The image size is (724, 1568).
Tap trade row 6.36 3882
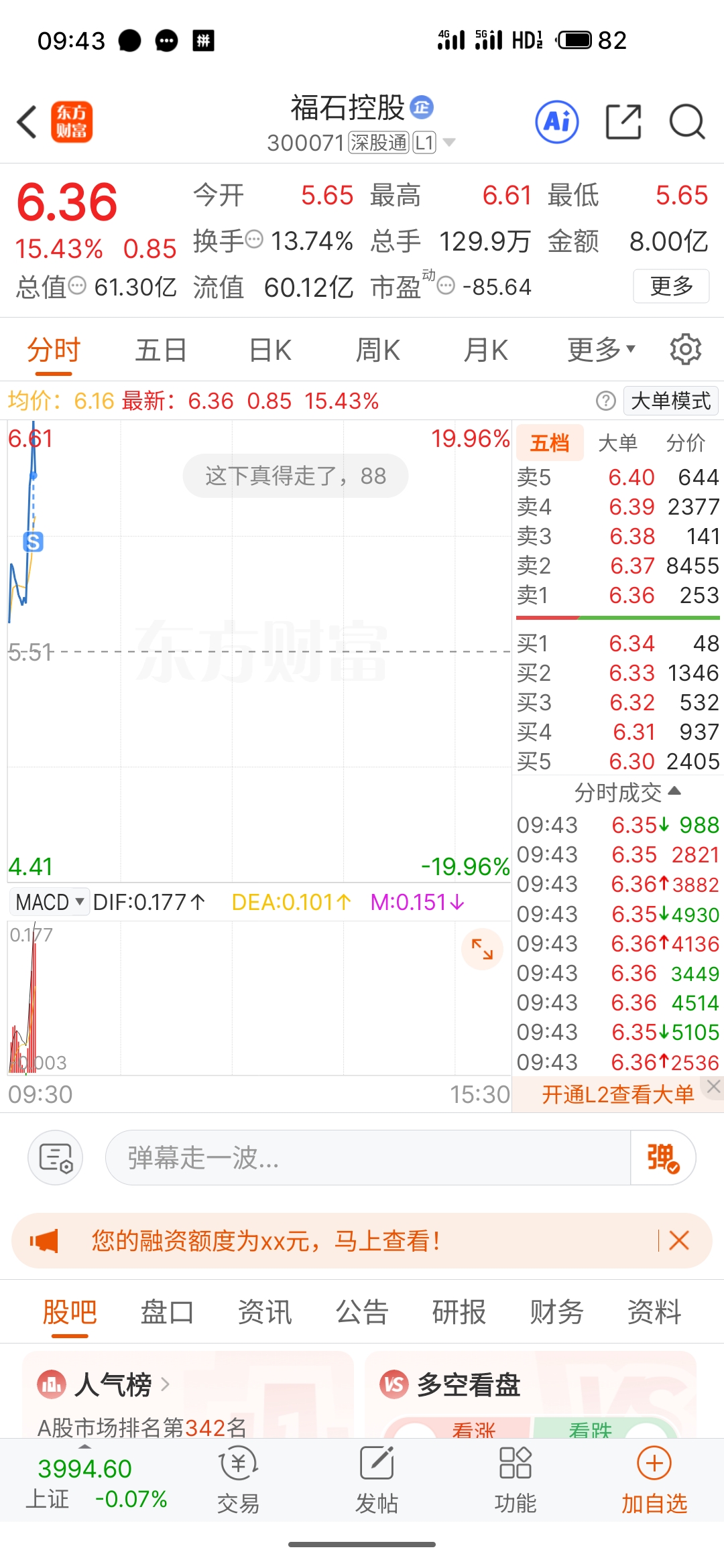click(617, 884)
